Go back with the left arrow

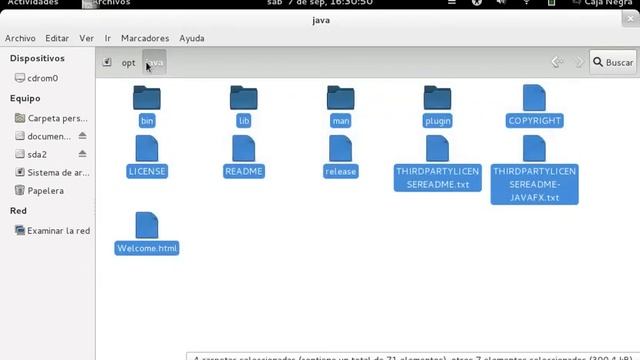pos(558,62)
